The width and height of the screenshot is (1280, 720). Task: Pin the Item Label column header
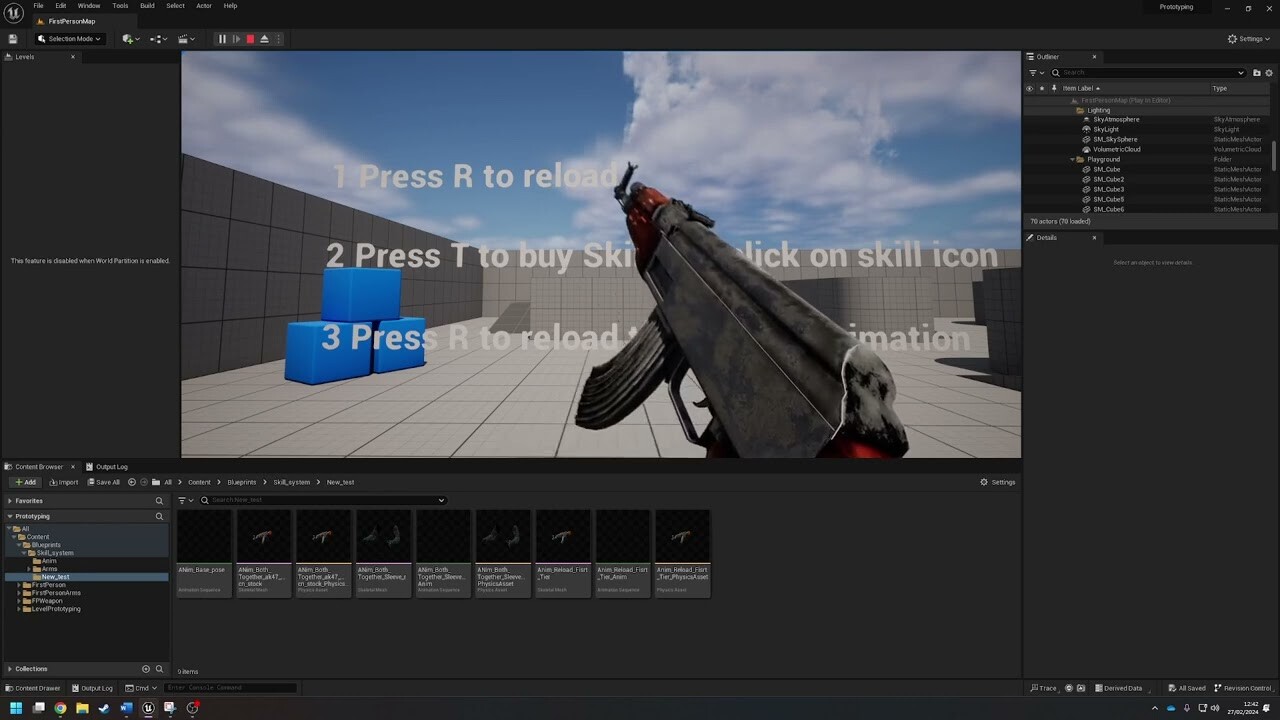click(x=1054, y=88)
